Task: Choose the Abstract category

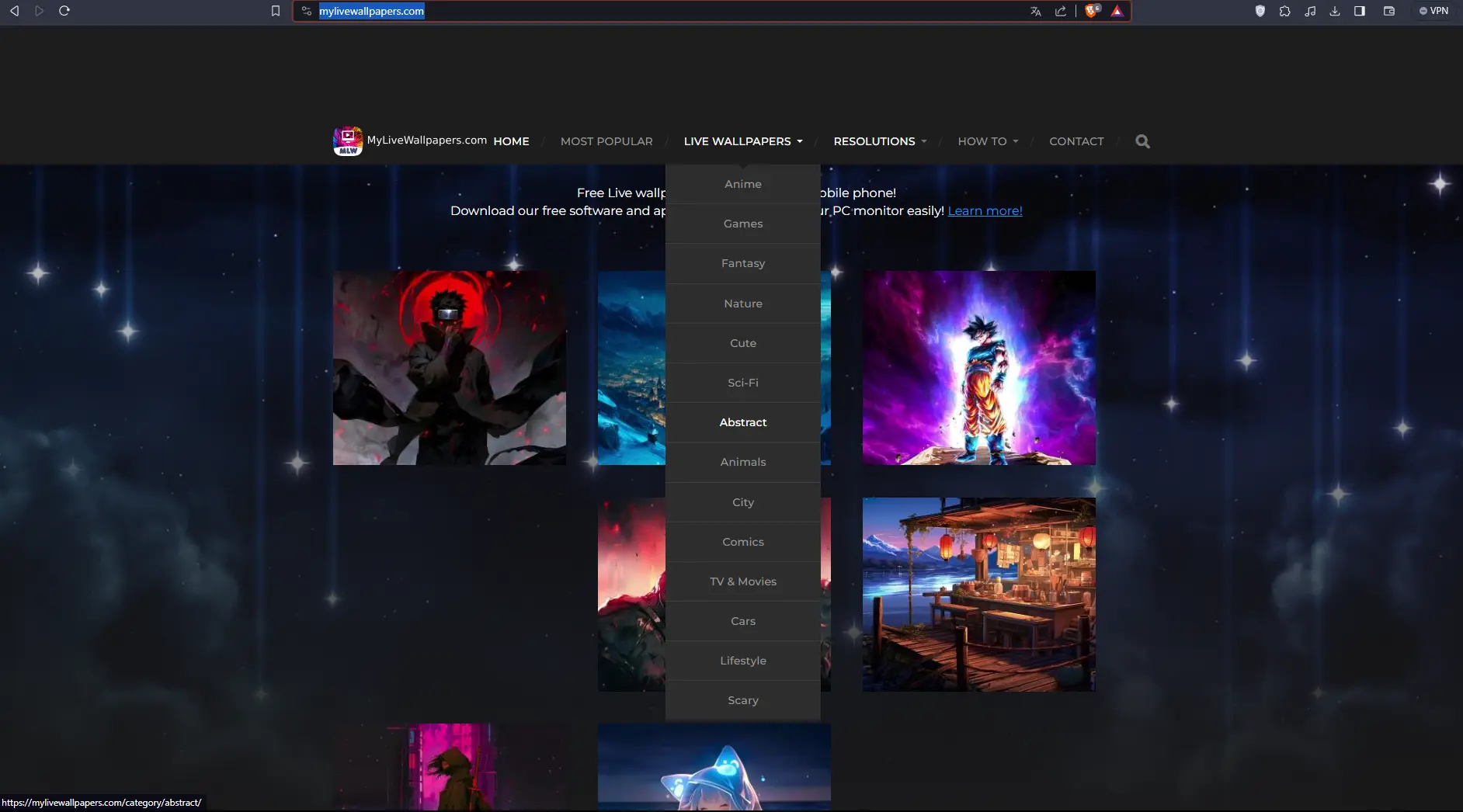Action: [743, 422]
